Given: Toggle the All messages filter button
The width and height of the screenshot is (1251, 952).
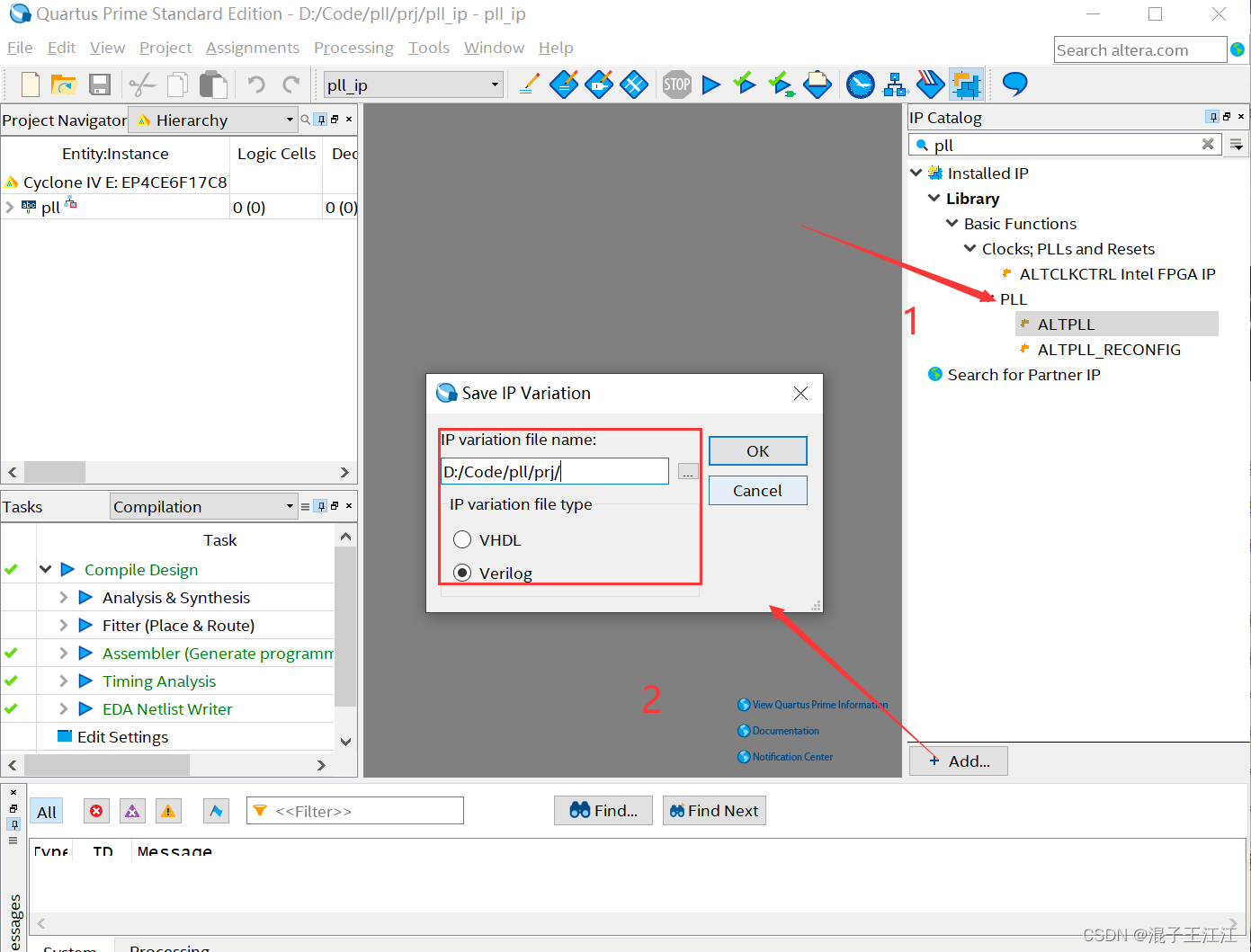Looking at the screenshot, I should tap(47, 812).
